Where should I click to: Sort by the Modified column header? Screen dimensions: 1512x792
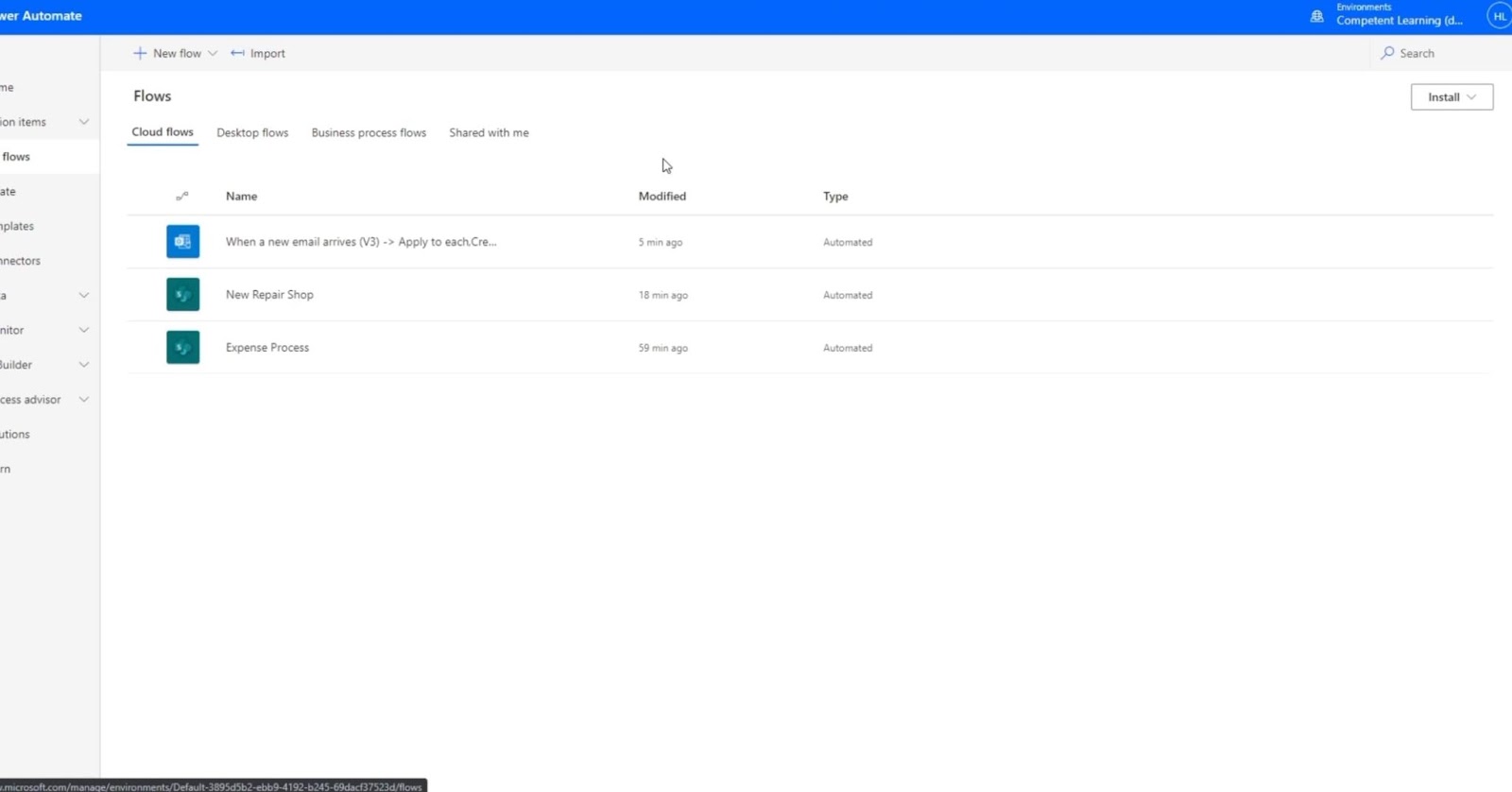(x=662, y=197)
